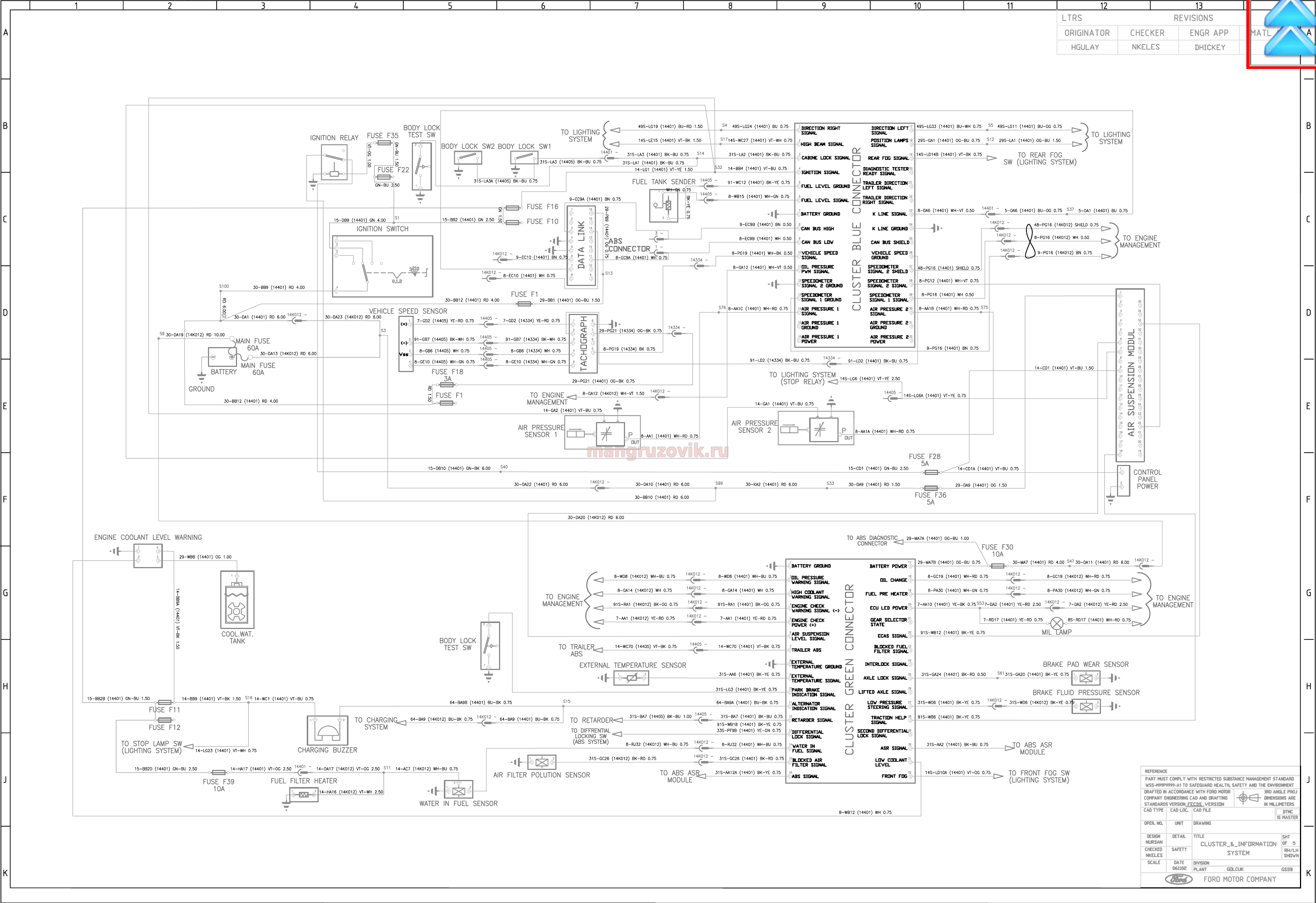Click the fuel filter heater symbol

coord(303,794)
